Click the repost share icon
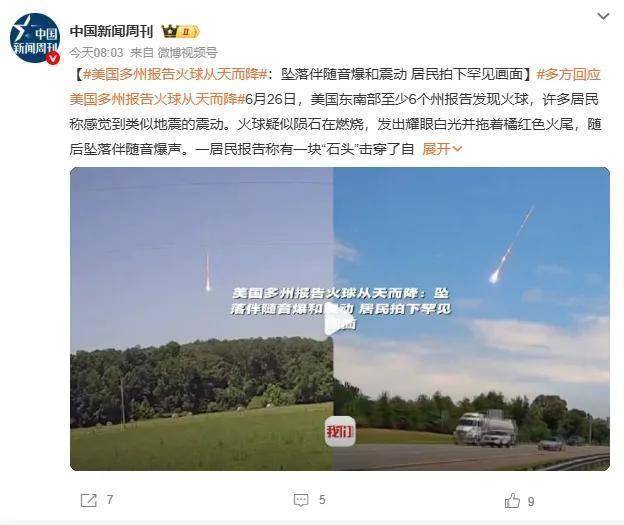This screenshot has width=624, height=525. tap(88, 500)
